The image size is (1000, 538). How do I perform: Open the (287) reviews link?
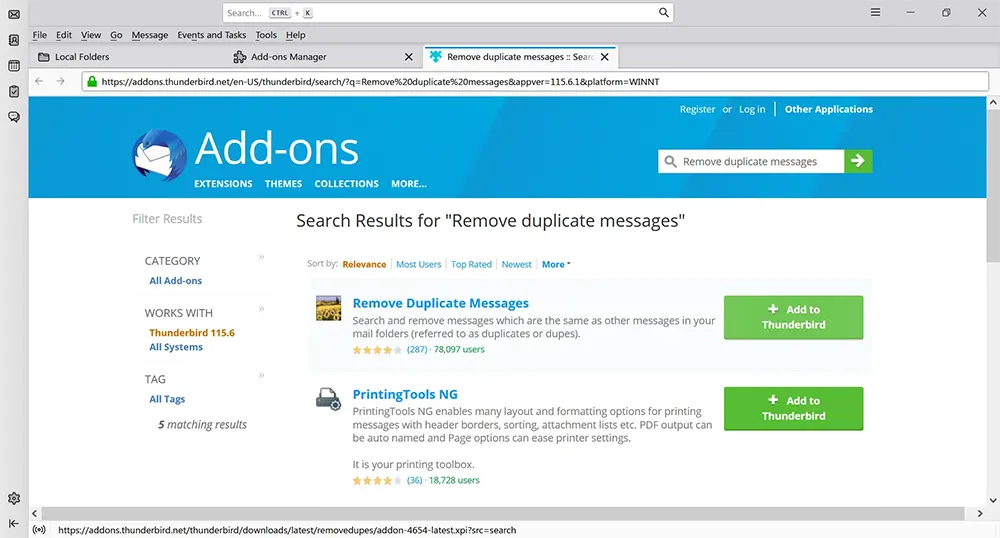click(417, 349)
